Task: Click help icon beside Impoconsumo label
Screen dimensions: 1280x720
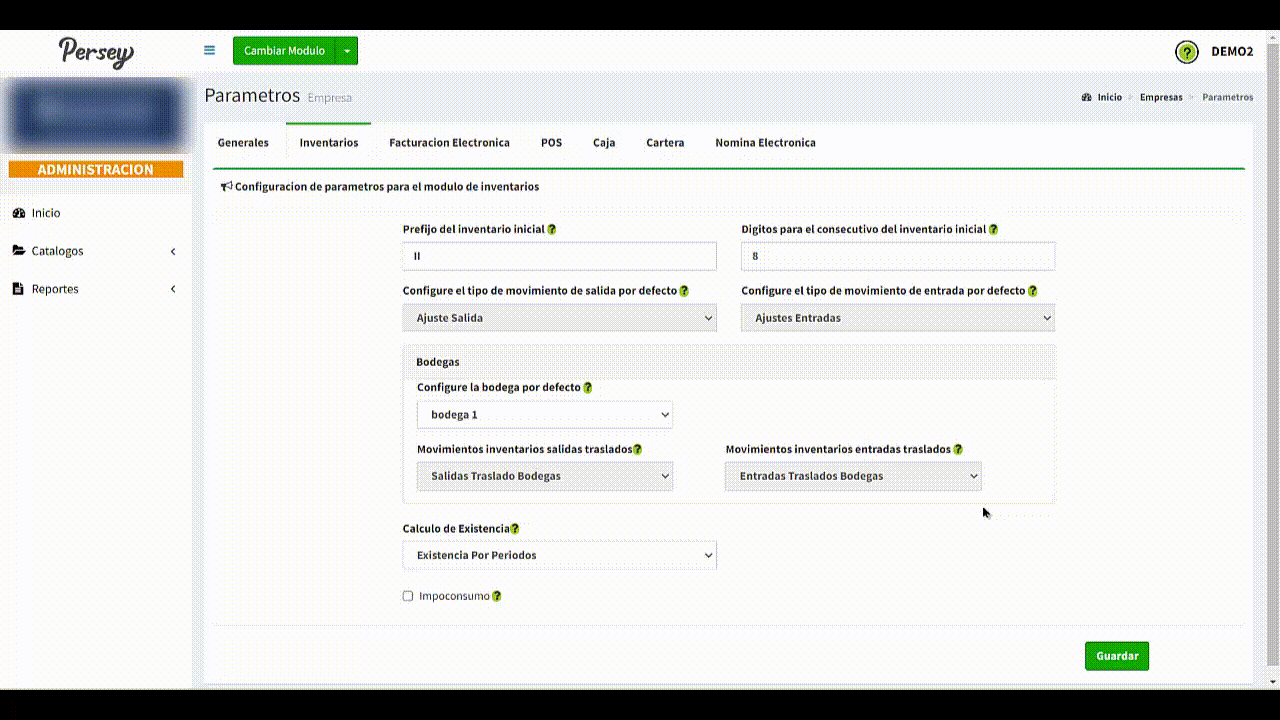Action: (x=497, y=596)
